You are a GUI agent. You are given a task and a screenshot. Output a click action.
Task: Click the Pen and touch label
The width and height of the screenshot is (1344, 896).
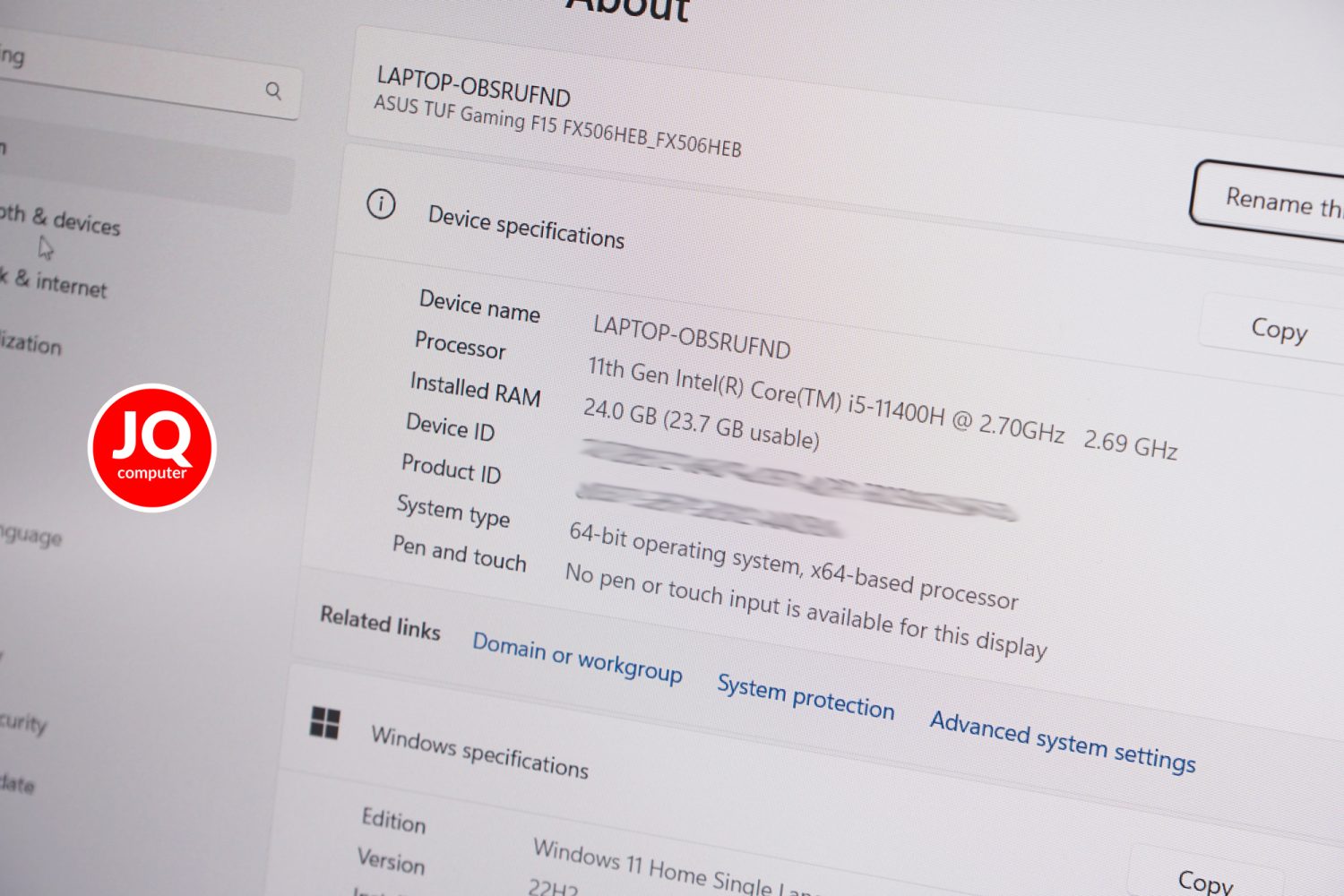pyautogui.click(x=459, y=553)
